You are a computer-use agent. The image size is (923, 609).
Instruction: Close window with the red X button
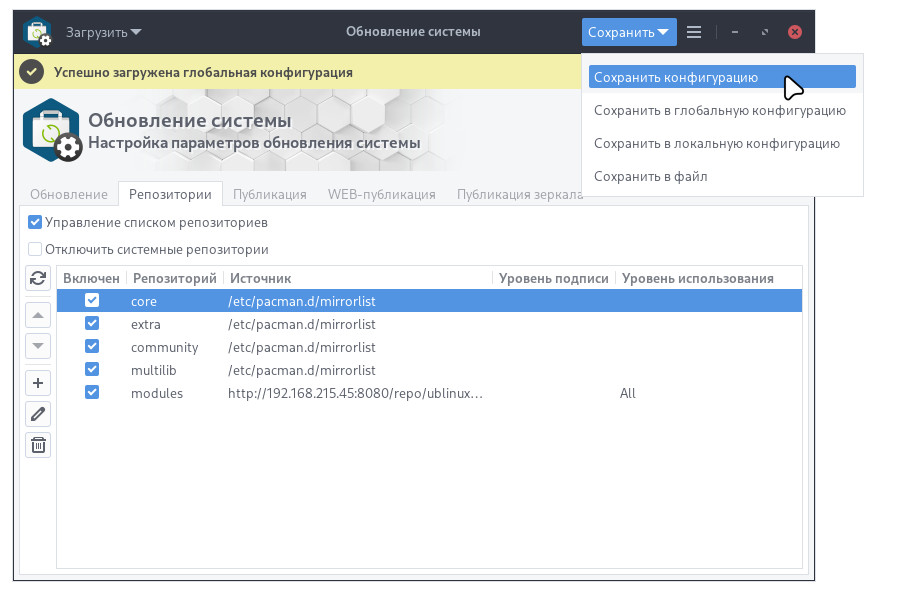[795, 32]
